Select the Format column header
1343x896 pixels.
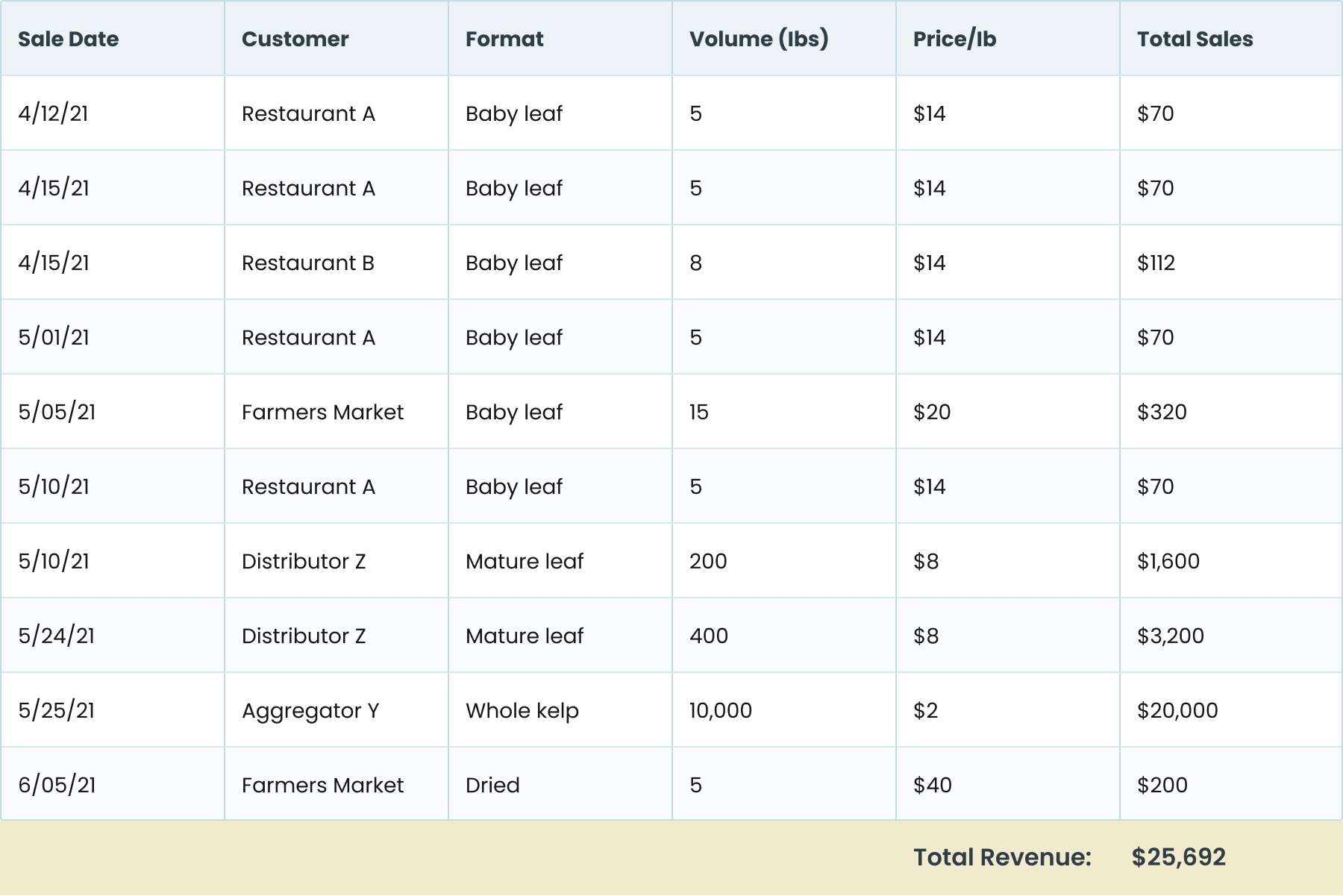[x=504, y=39]
